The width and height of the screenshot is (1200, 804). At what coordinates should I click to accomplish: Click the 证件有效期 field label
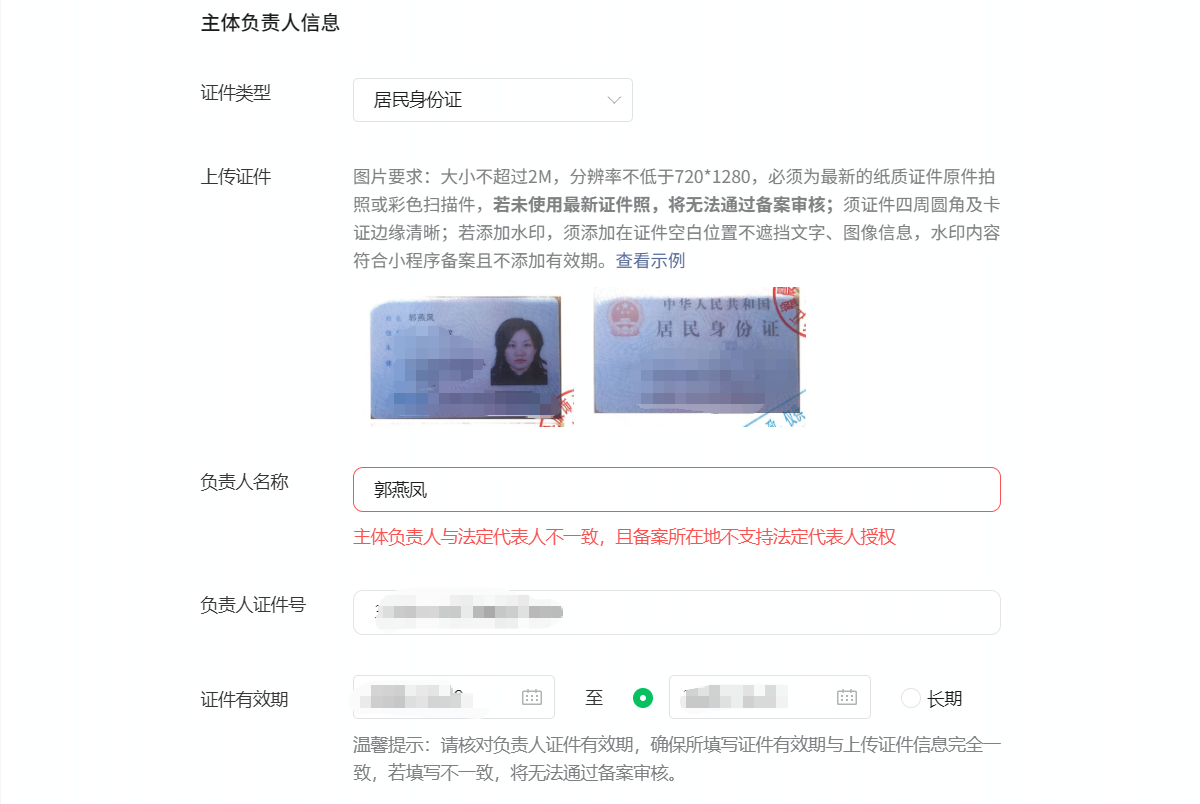click(245, 699)
